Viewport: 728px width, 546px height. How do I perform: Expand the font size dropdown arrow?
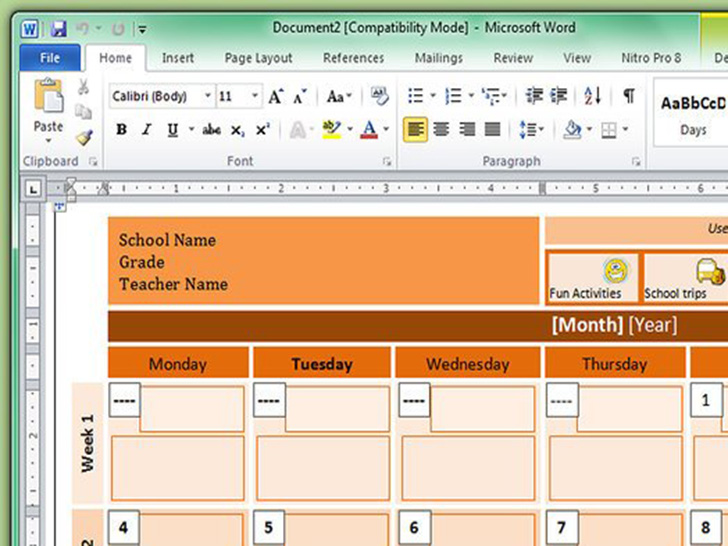coord(255,96)
